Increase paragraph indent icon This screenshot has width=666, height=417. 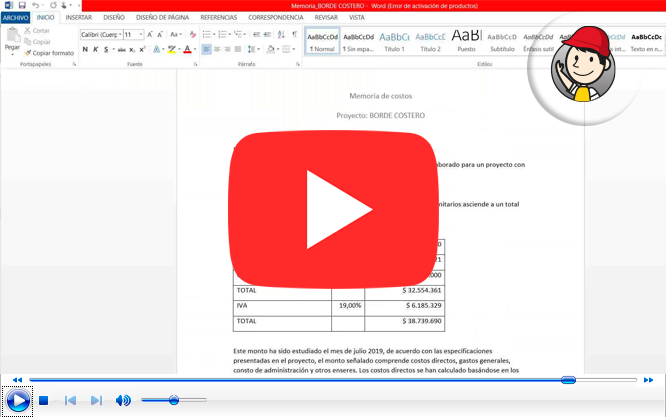(267, 34)
